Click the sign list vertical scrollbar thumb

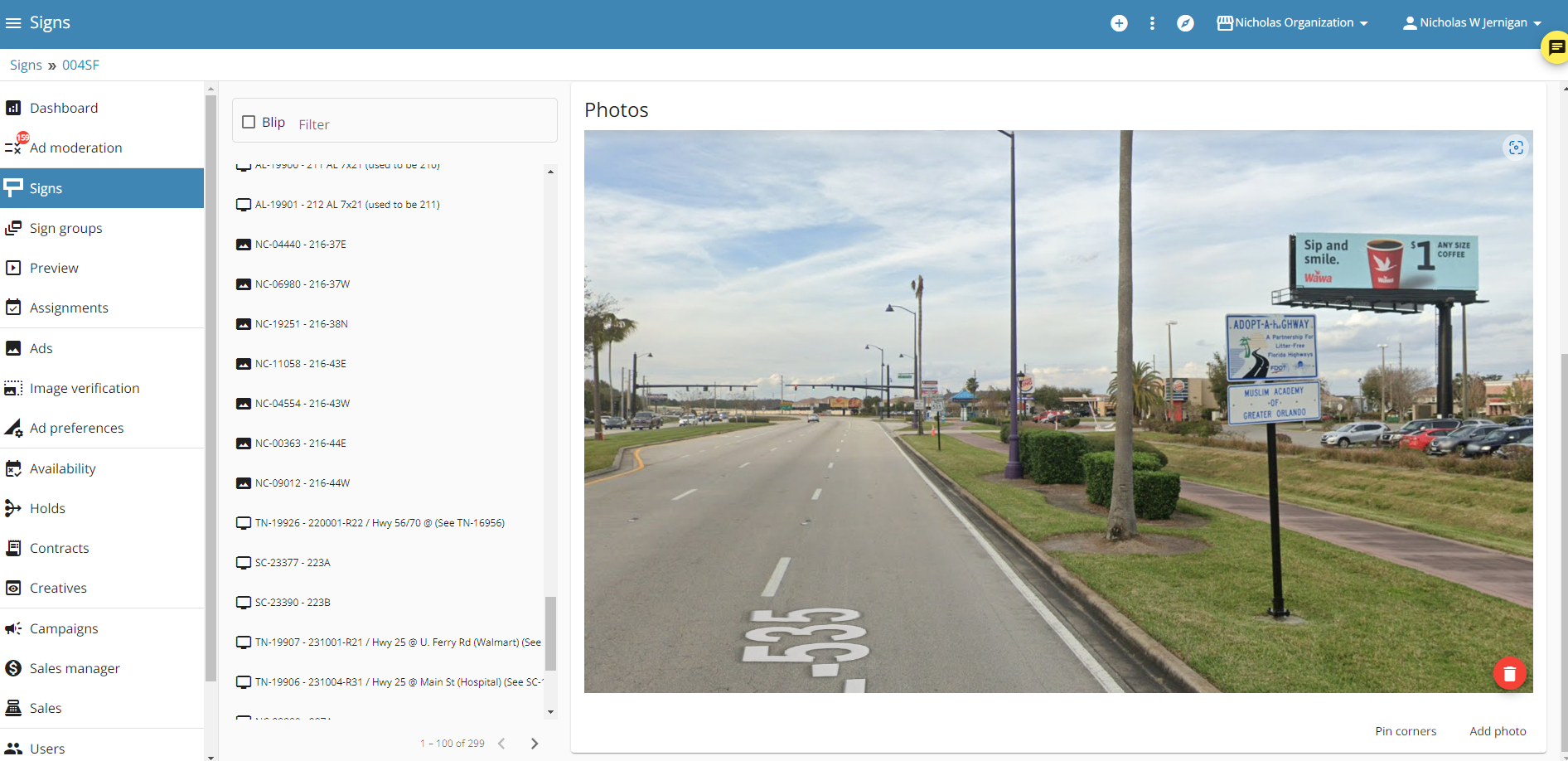(550, 633)
